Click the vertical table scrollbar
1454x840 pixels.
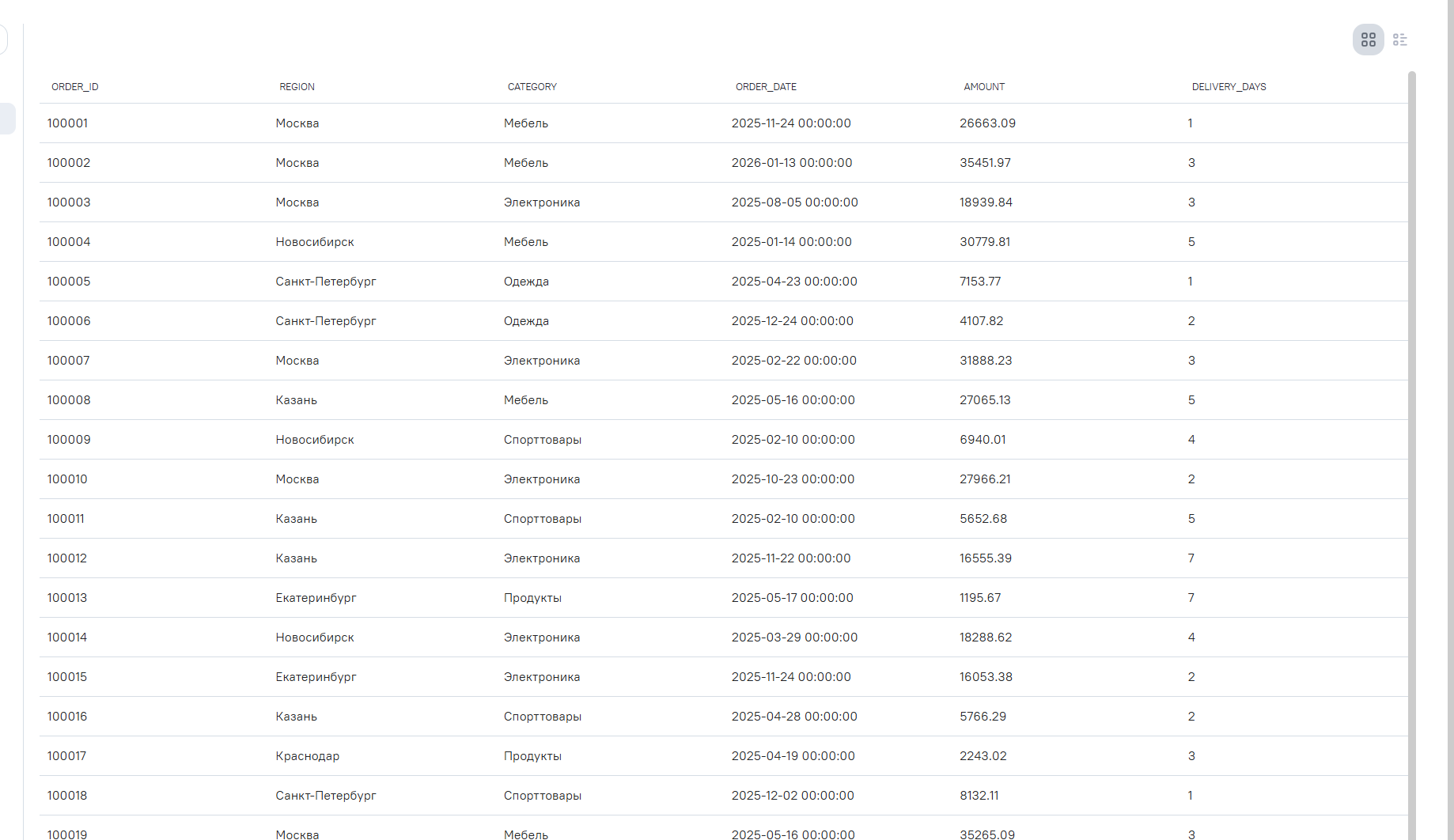[x=1412, y=455]
